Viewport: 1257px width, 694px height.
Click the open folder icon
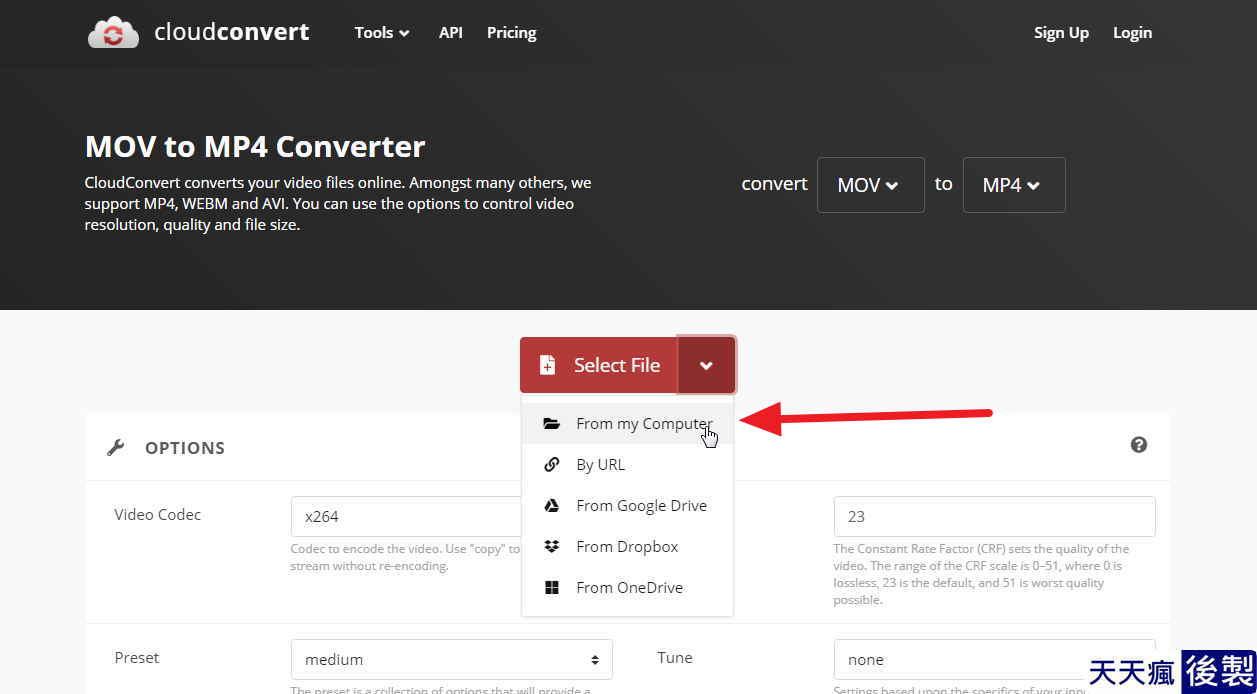551,424
